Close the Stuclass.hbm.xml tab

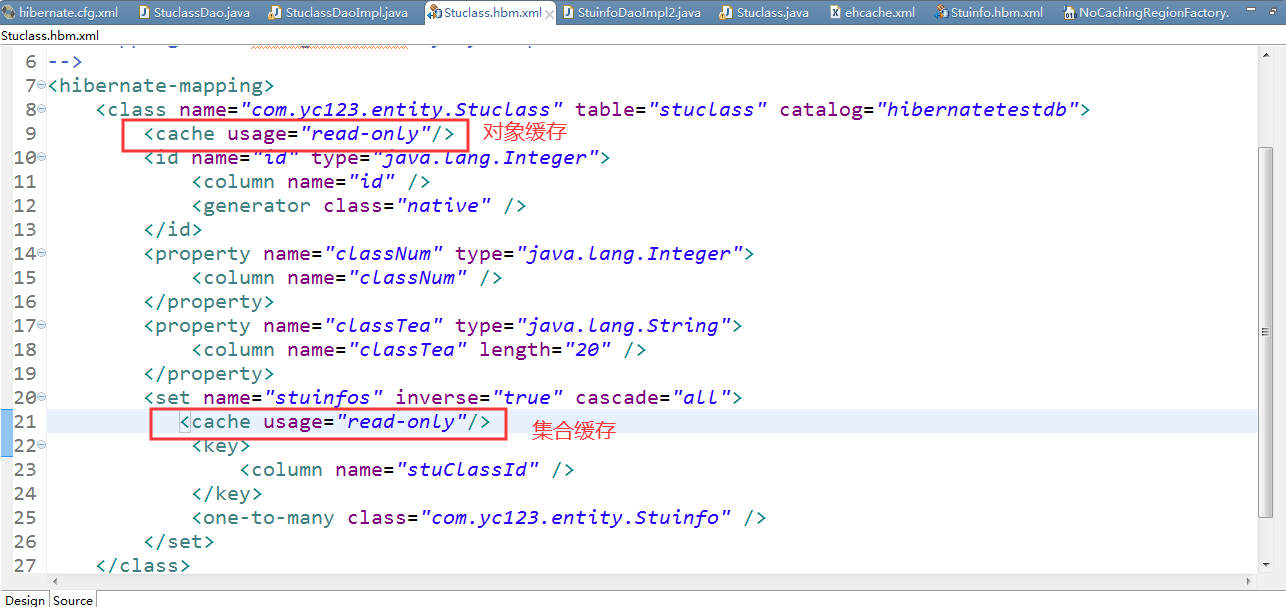pos(551,13)
